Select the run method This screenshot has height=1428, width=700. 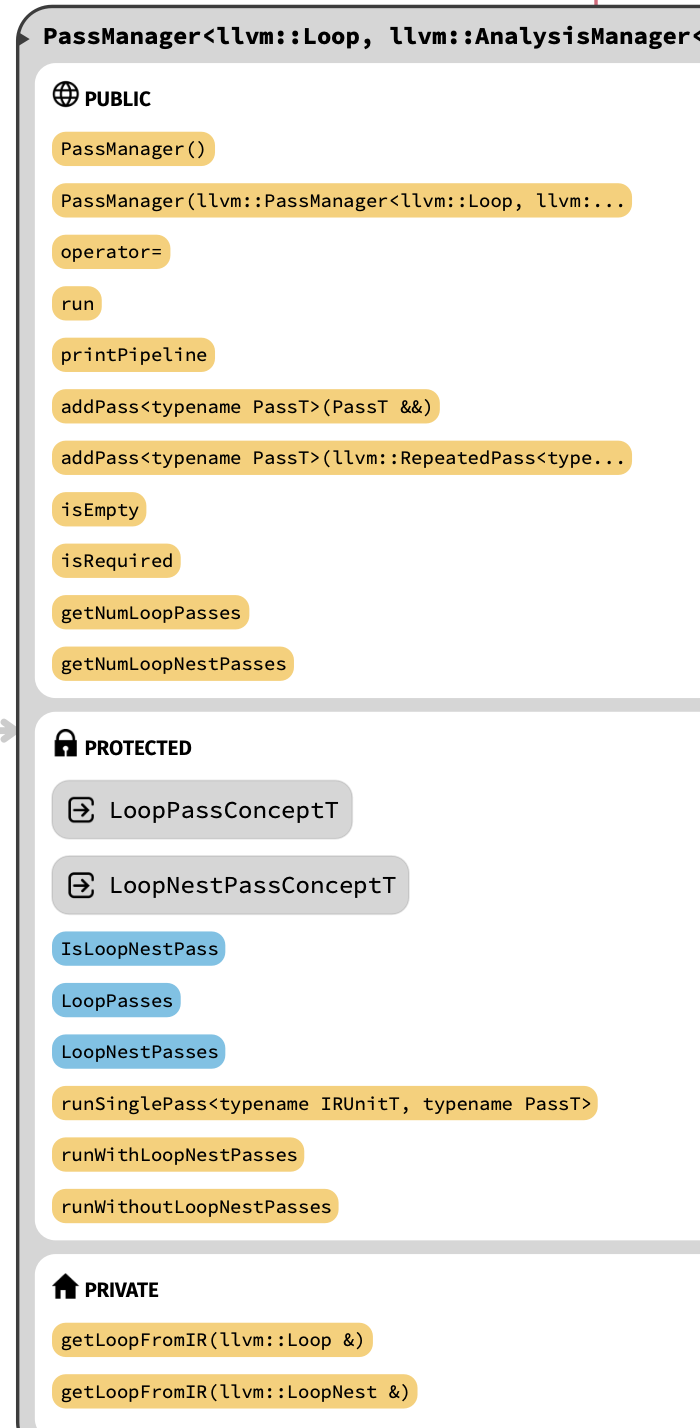tap(77, 304)
